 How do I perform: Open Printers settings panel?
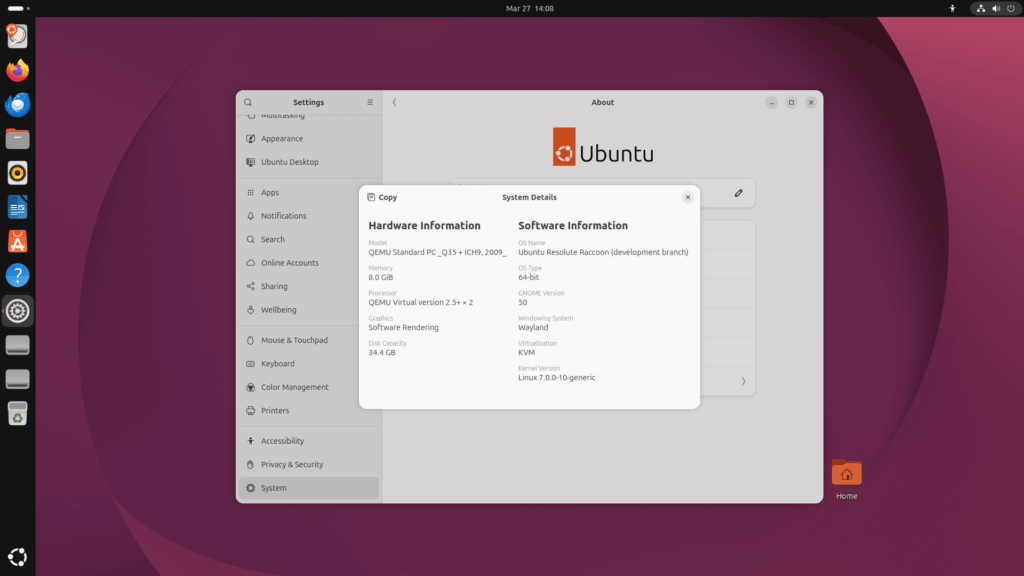point(274,411)
